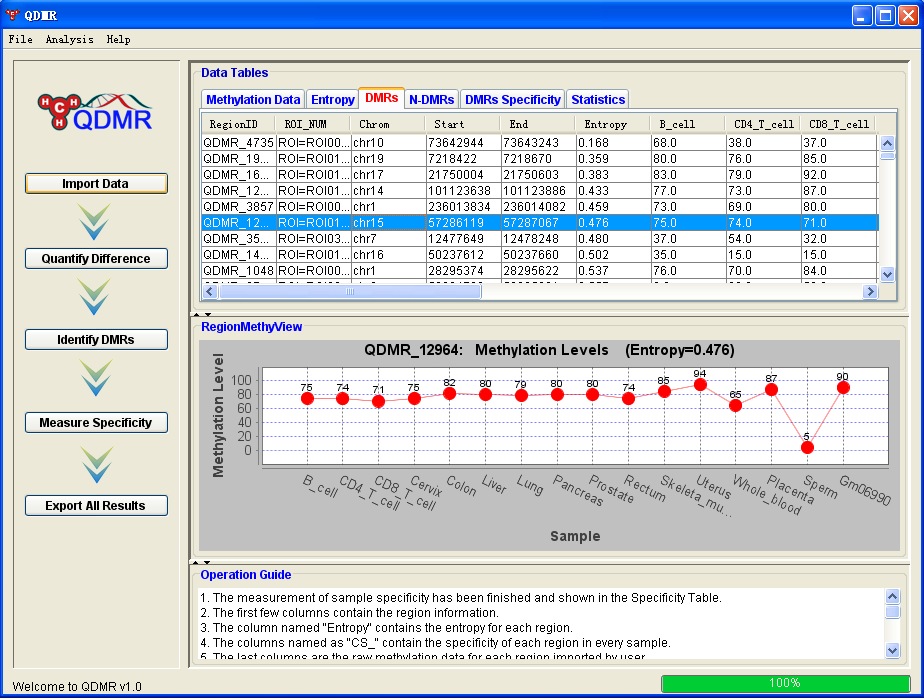Image resolution: width=924 pixels, height=698 pixels.
Task: Select the chr17 row with entropy 0.383
Action: (x=539, y=174)
